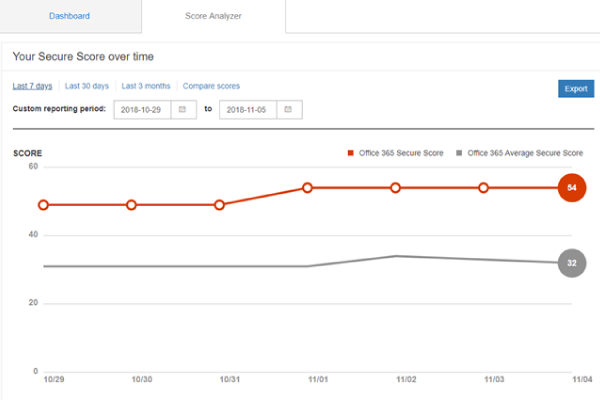Screen dimensions: 600x400
Task: Open calendar picker for end date
Action: point(287,108)
